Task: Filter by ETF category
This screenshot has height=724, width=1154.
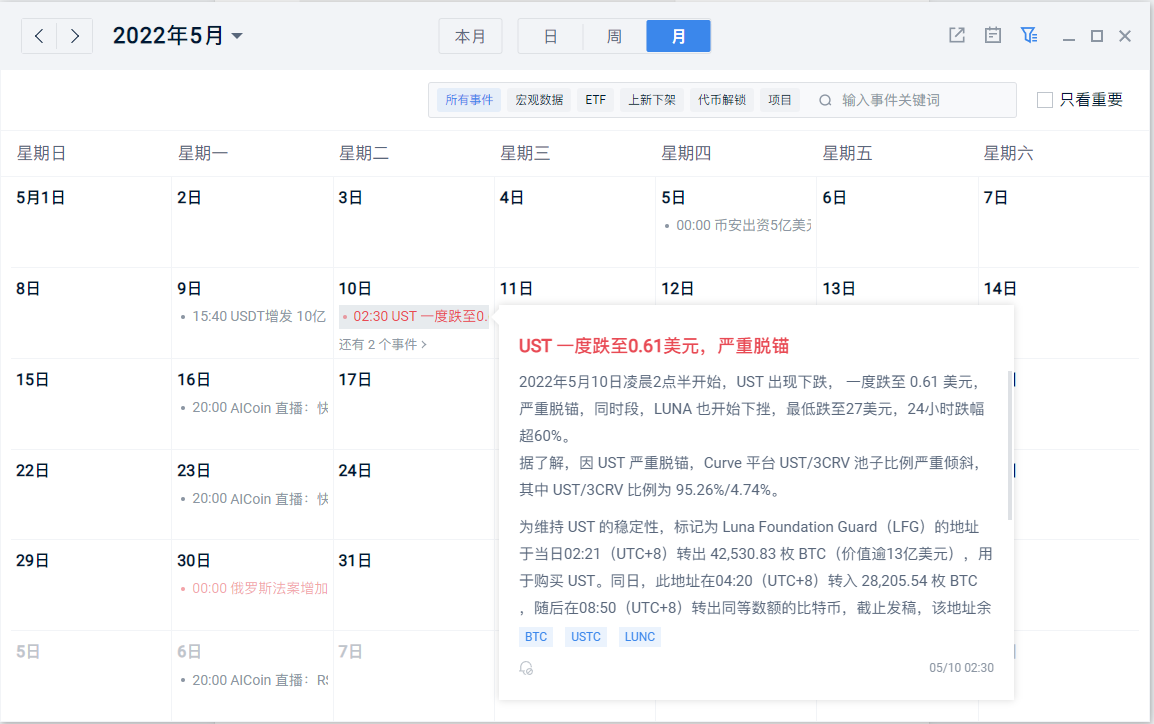Action: pyautogui.click(x=595, y=100)
